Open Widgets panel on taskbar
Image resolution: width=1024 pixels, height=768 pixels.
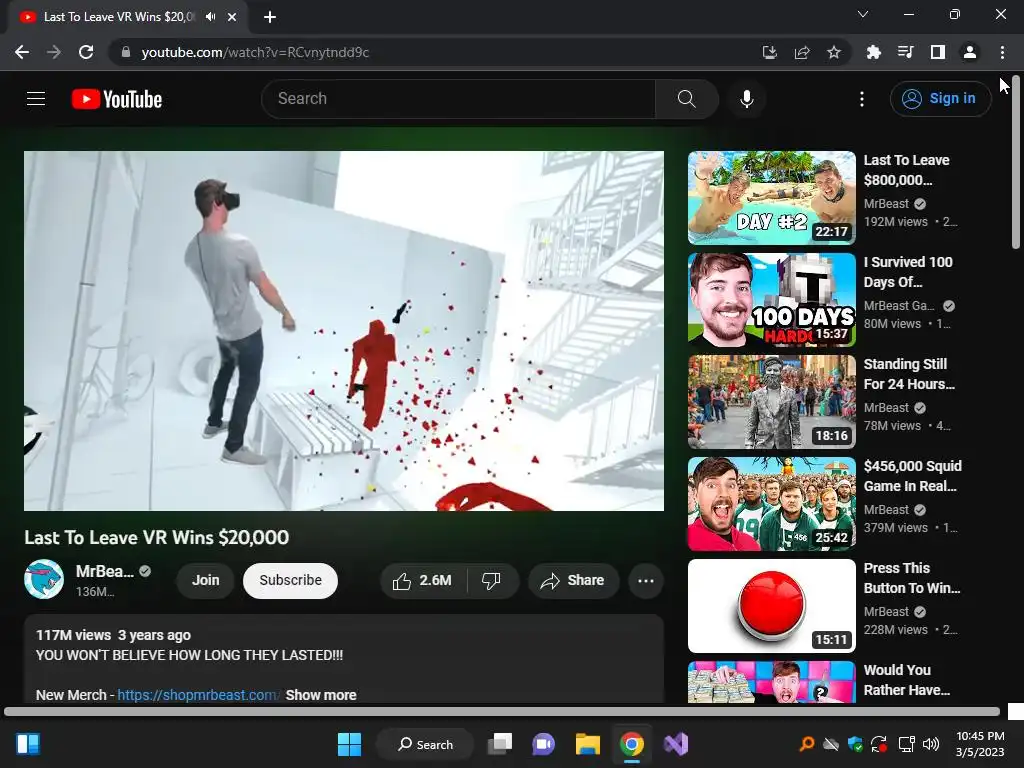(x=27, y=744)
